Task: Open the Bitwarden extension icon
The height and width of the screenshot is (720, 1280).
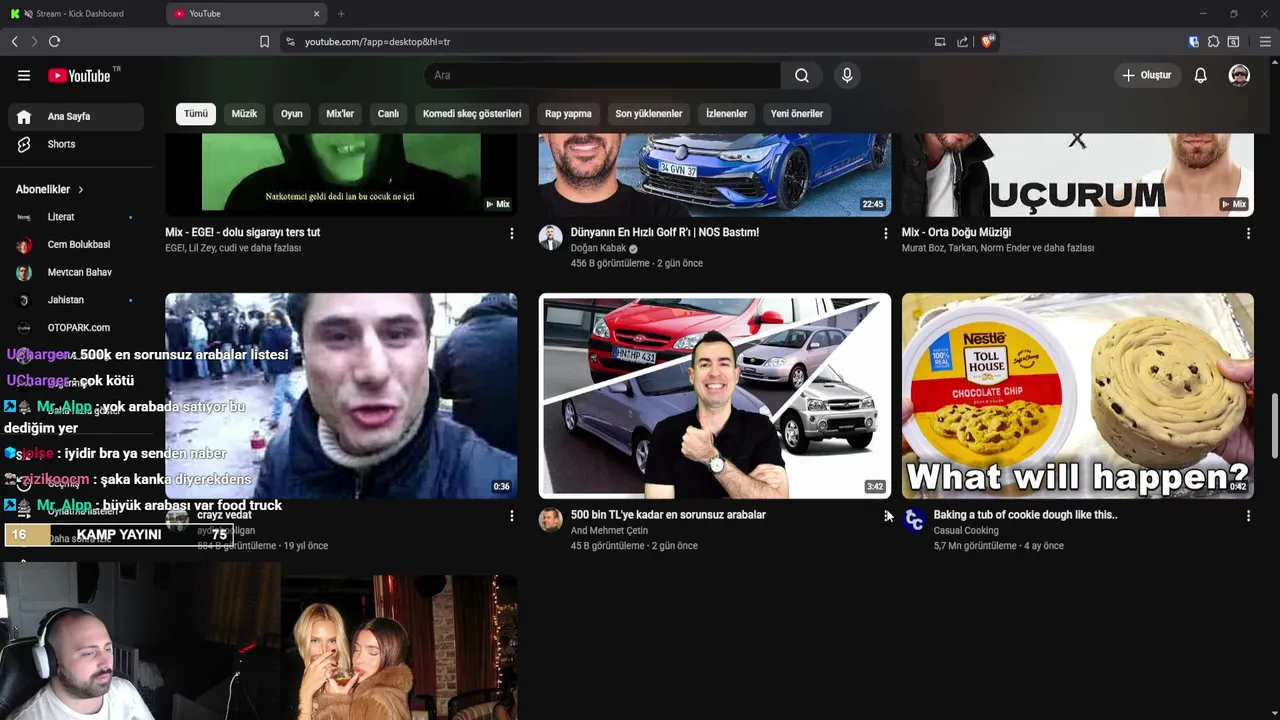Action: (1193, 42)
